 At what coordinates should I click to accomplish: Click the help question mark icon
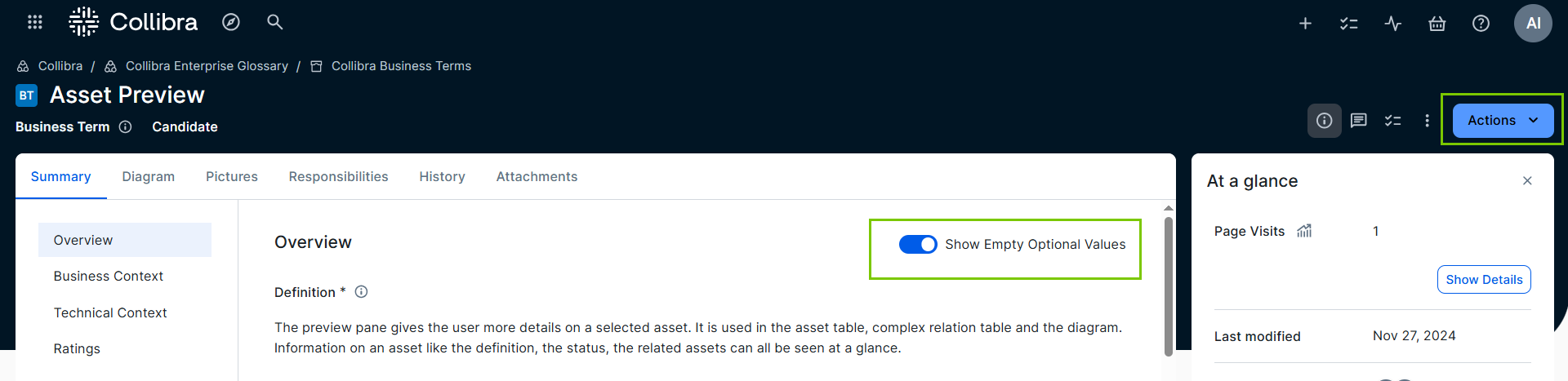click(1481, 24)
